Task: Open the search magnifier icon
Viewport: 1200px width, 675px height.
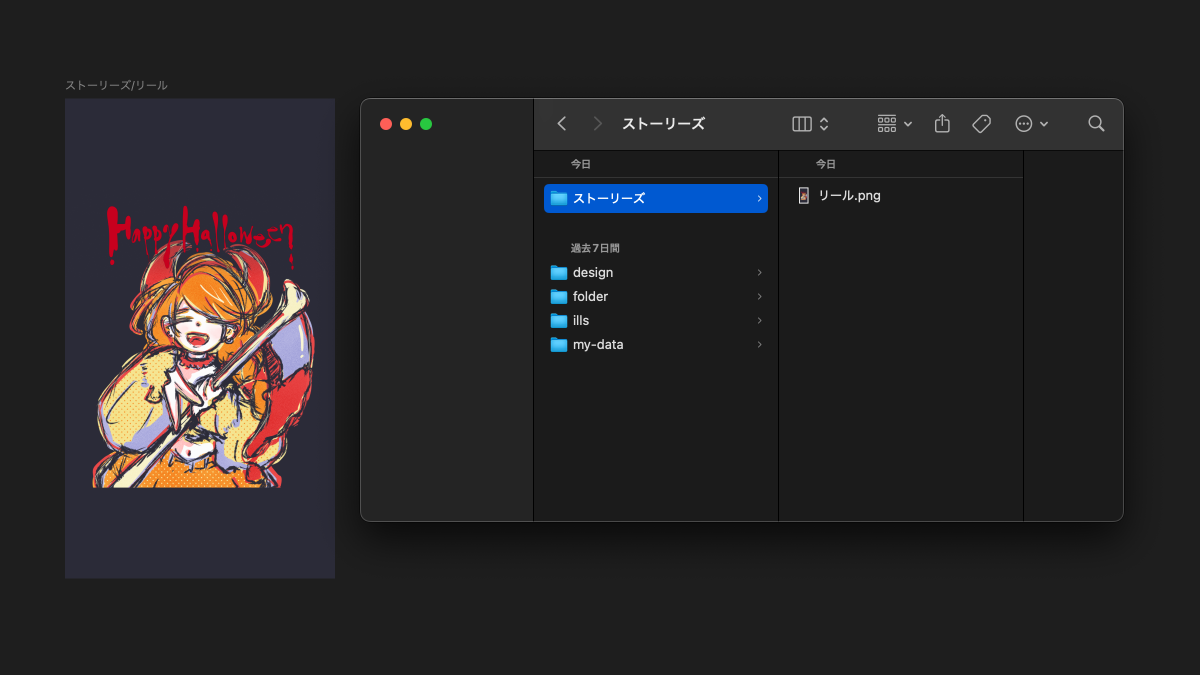Action: (1096, 124)
